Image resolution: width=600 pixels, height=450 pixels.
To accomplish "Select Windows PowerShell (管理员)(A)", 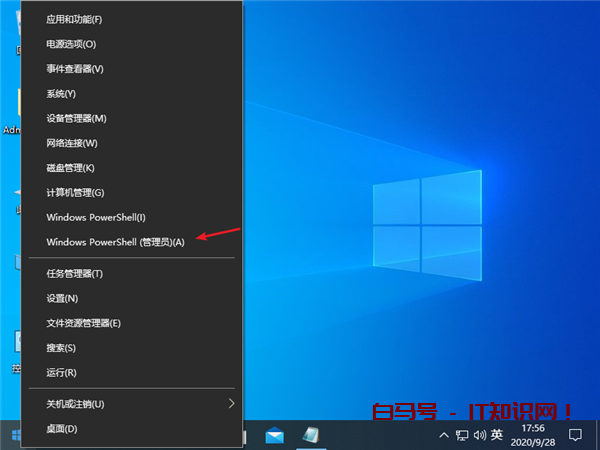I will [115, 242].
